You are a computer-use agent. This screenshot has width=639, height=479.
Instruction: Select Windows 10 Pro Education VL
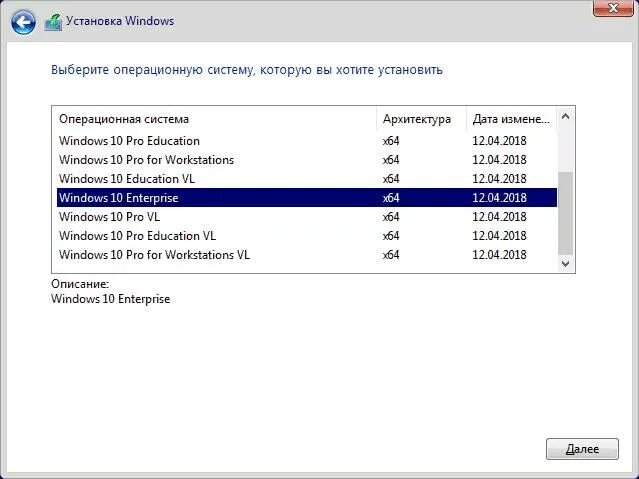tap(307, 236)
